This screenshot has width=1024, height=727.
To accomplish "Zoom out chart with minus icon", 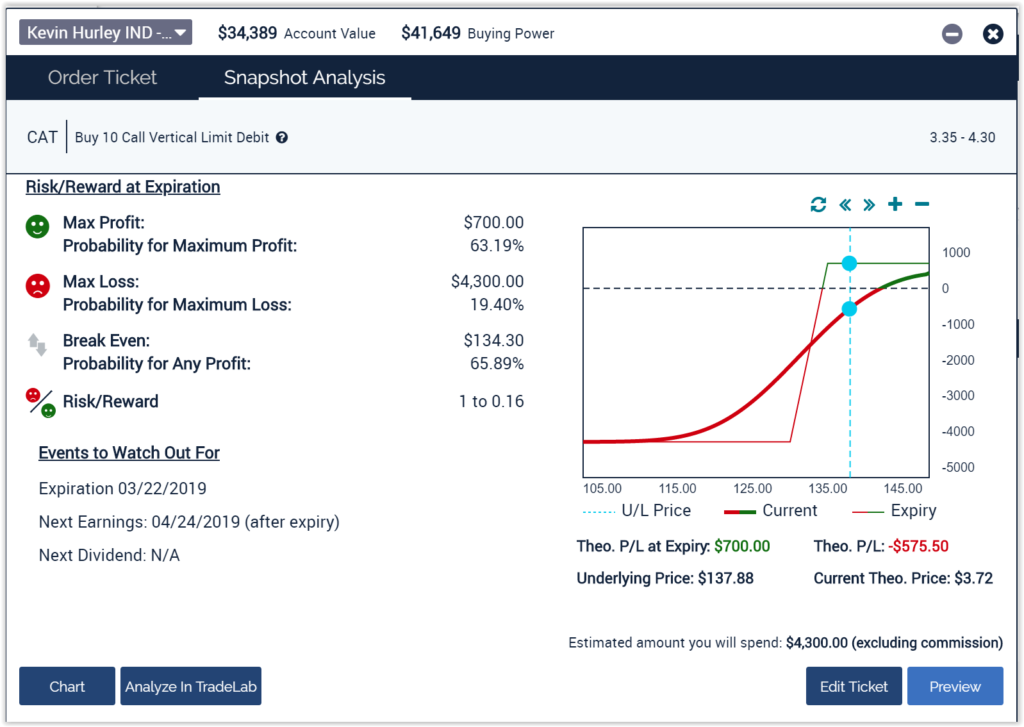I will 922,205.
